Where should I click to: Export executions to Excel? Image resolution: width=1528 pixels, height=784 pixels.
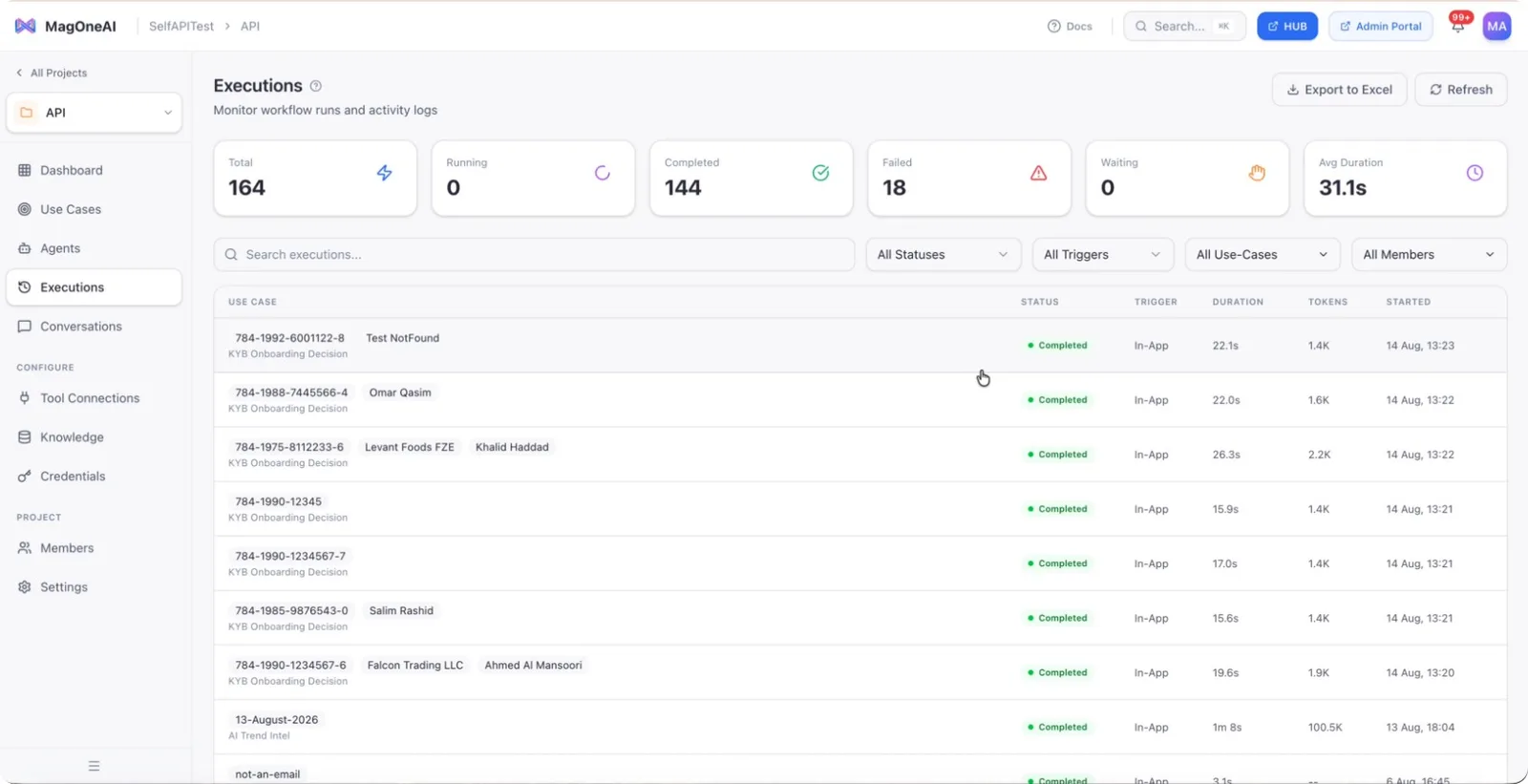1339,90
